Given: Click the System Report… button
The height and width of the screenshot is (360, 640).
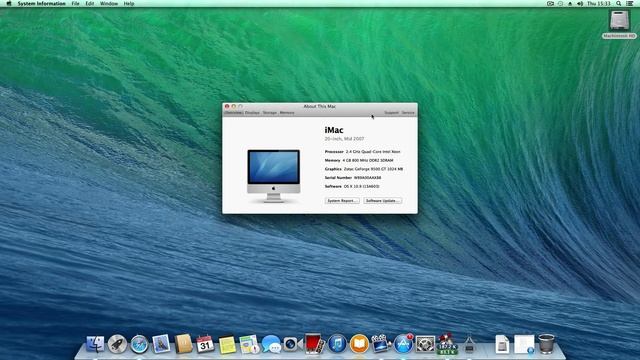Looking at the screenshot, I should pyautogui.click(x=342, y=201).
